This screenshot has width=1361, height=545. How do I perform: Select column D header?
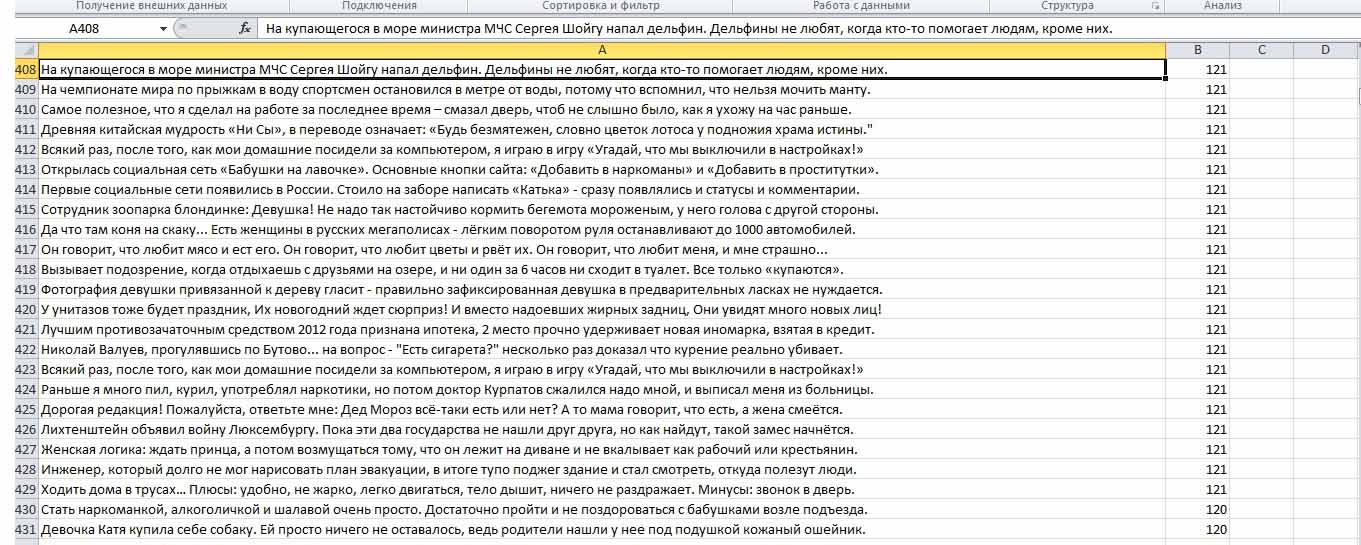point(1325,50)
